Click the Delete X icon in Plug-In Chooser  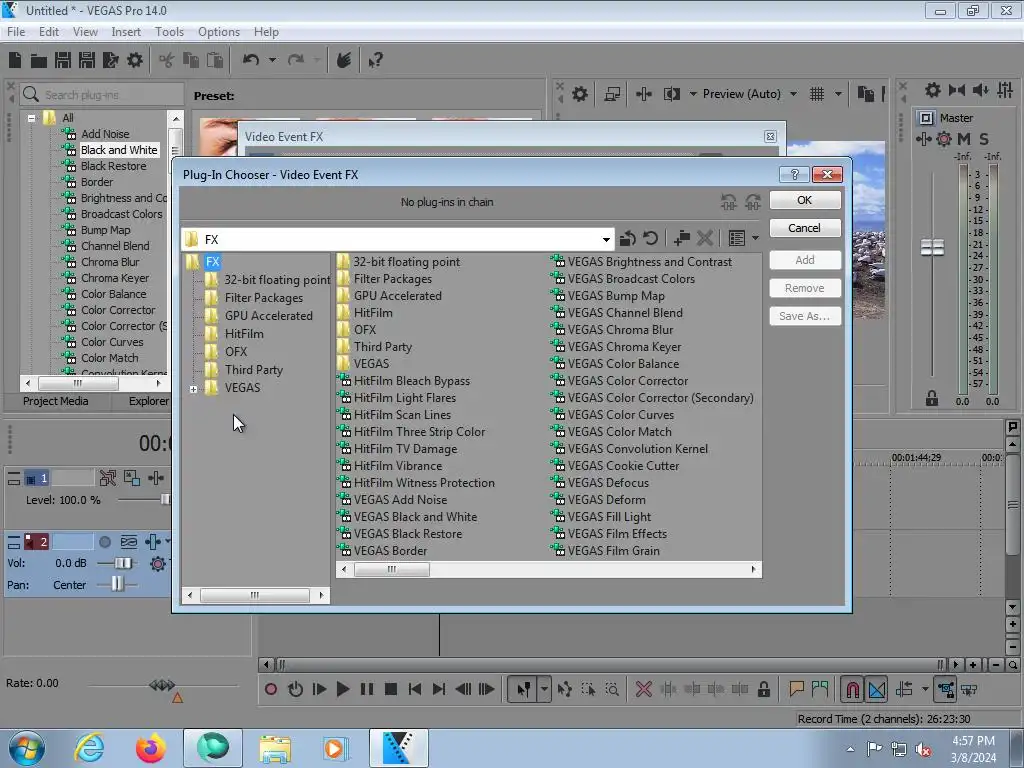tap(705, 238)
